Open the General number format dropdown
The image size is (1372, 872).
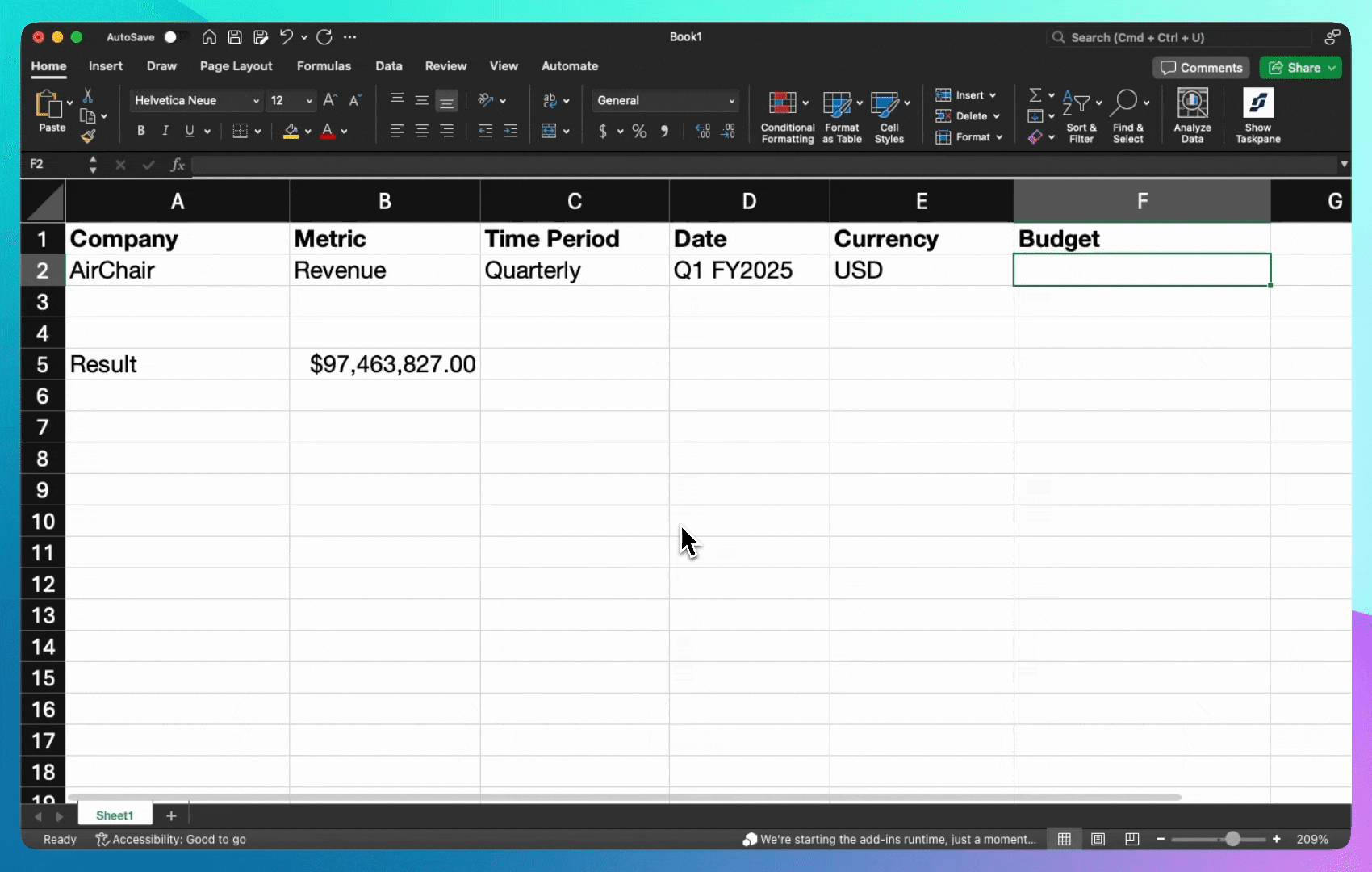(731, 101)
